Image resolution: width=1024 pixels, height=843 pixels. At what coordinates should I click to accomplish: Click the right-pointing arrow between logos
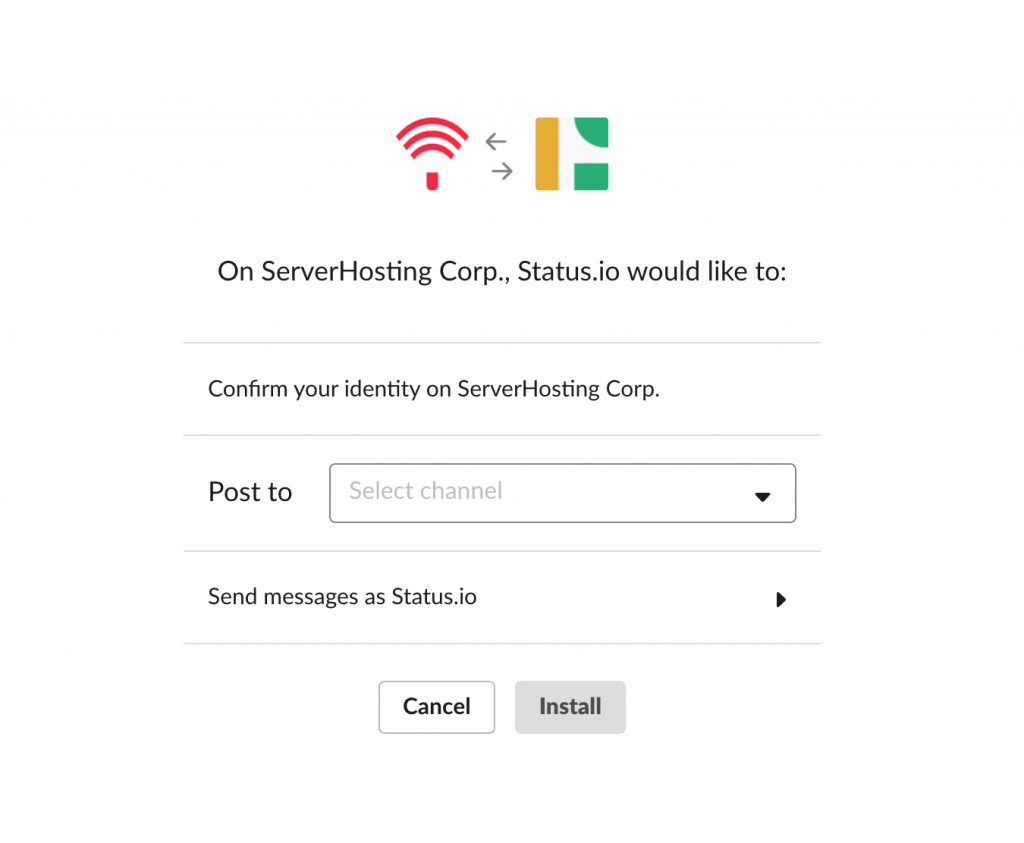(502, 171)
